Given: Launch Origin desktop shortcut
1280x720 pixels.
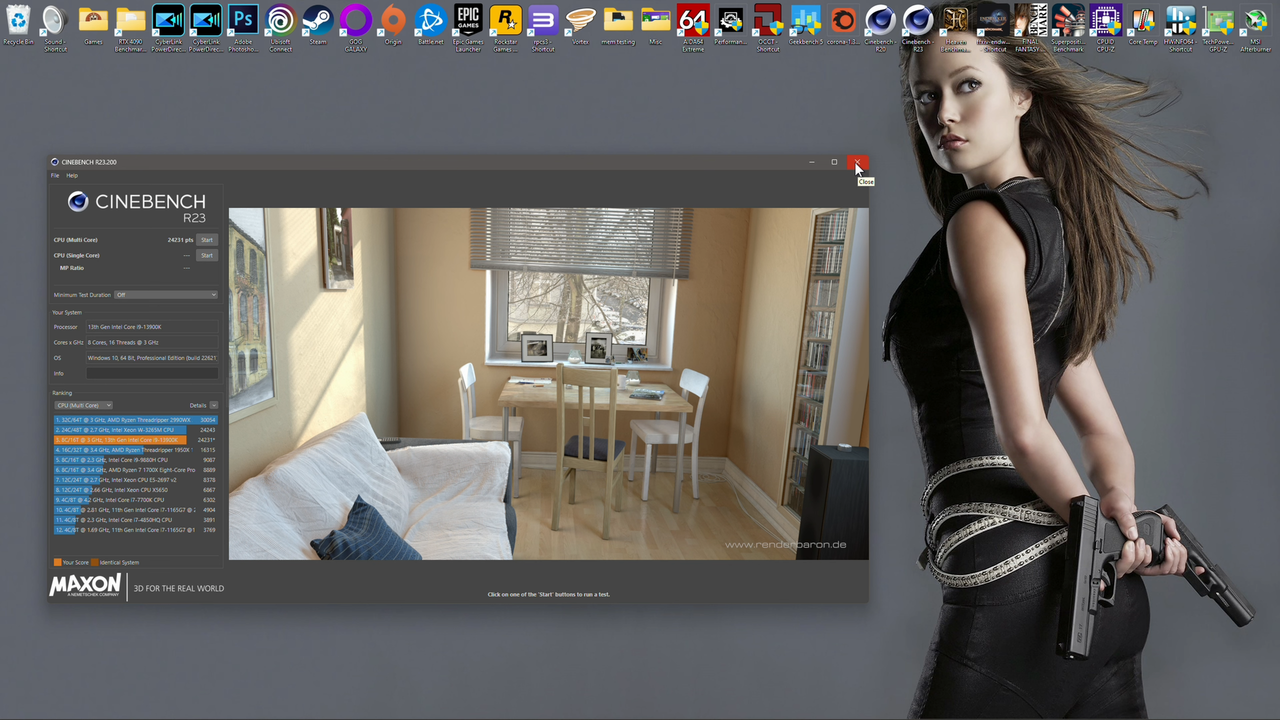Looking at the screenshot, I should (x=393, y=26).
